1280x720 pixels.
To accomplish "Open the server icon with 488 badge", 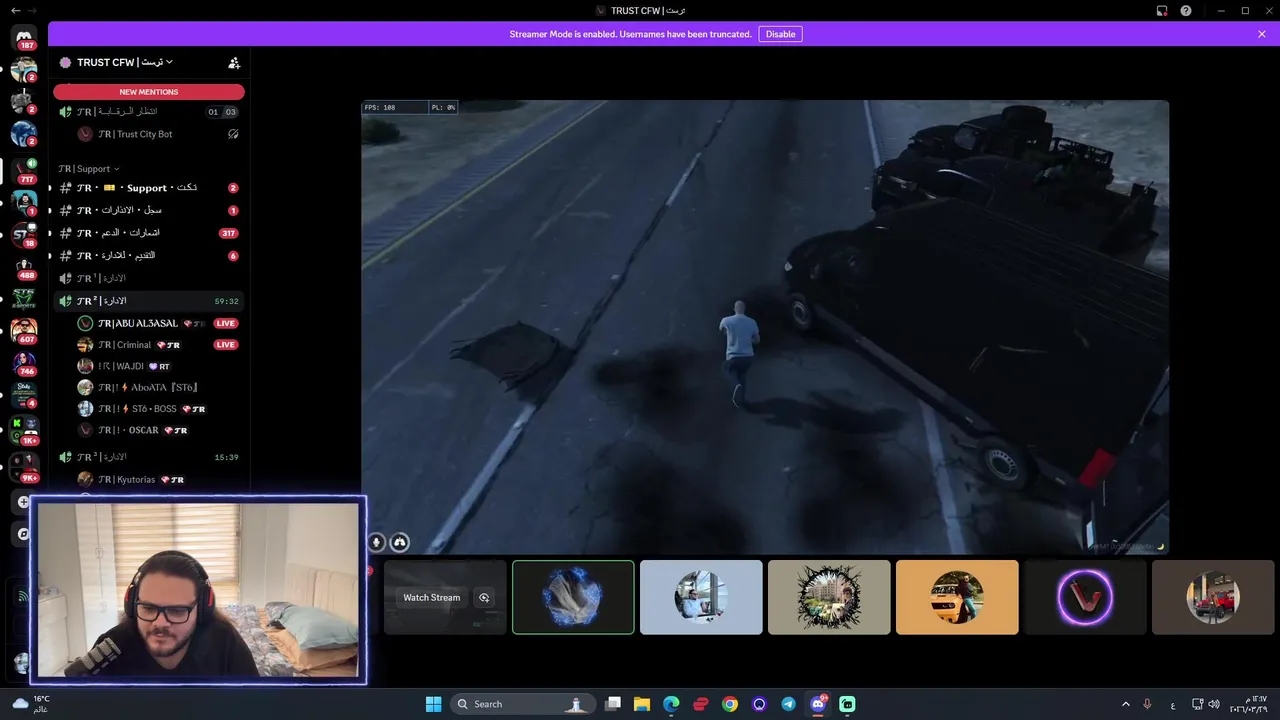I will pyautogui.click(x=24, y=265).
